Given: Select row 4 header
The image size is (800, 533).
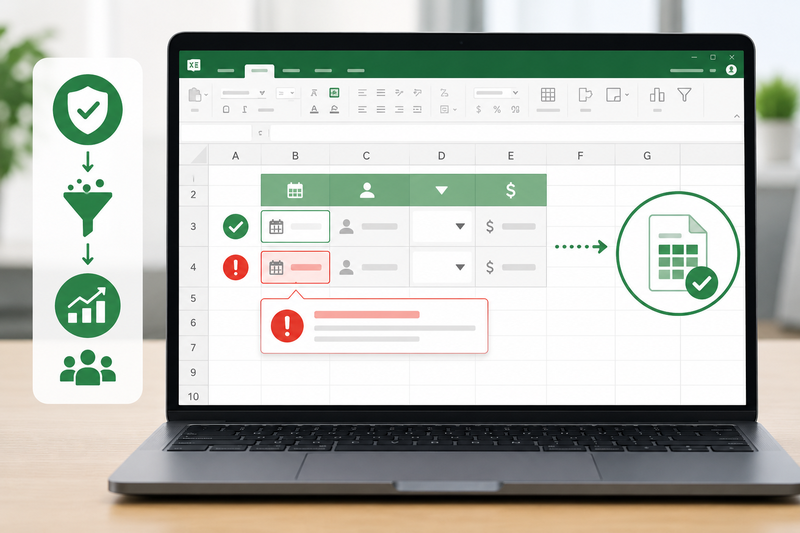Looking at the screenshot, I should click(193, 267).
